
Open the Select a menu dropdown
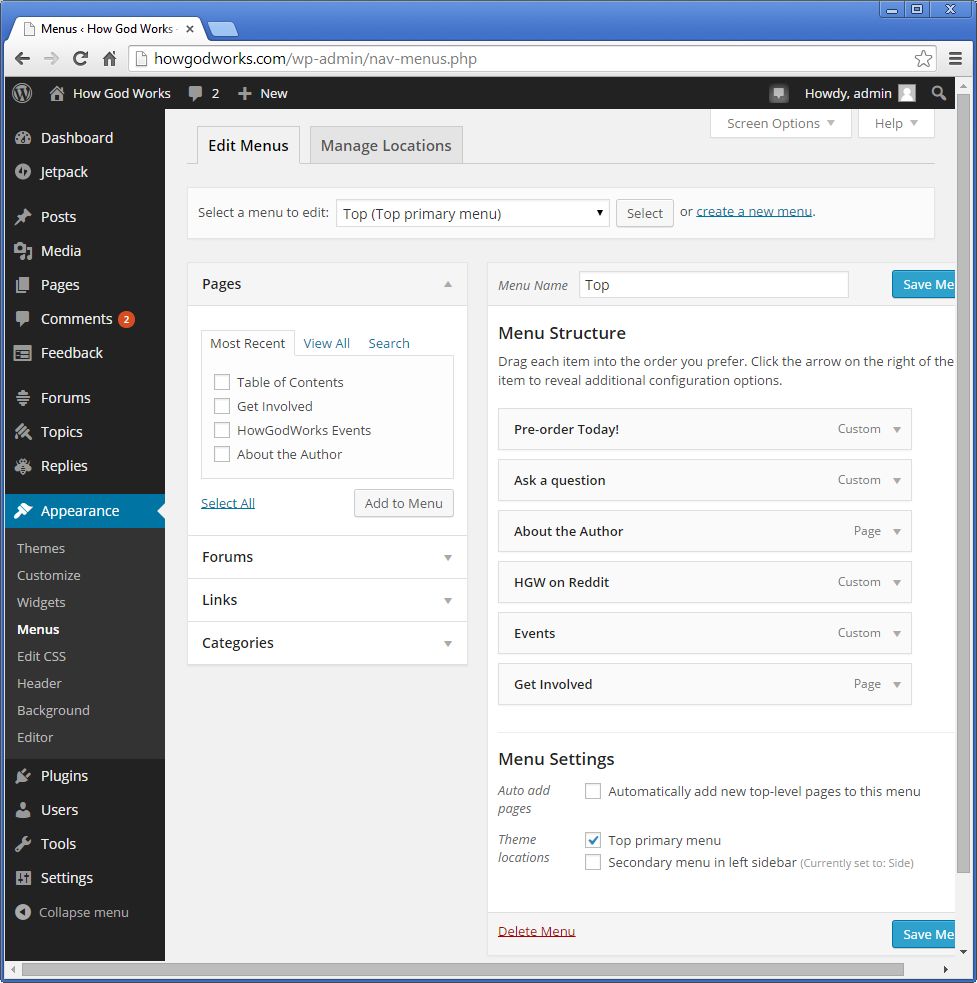click(472, 212)
